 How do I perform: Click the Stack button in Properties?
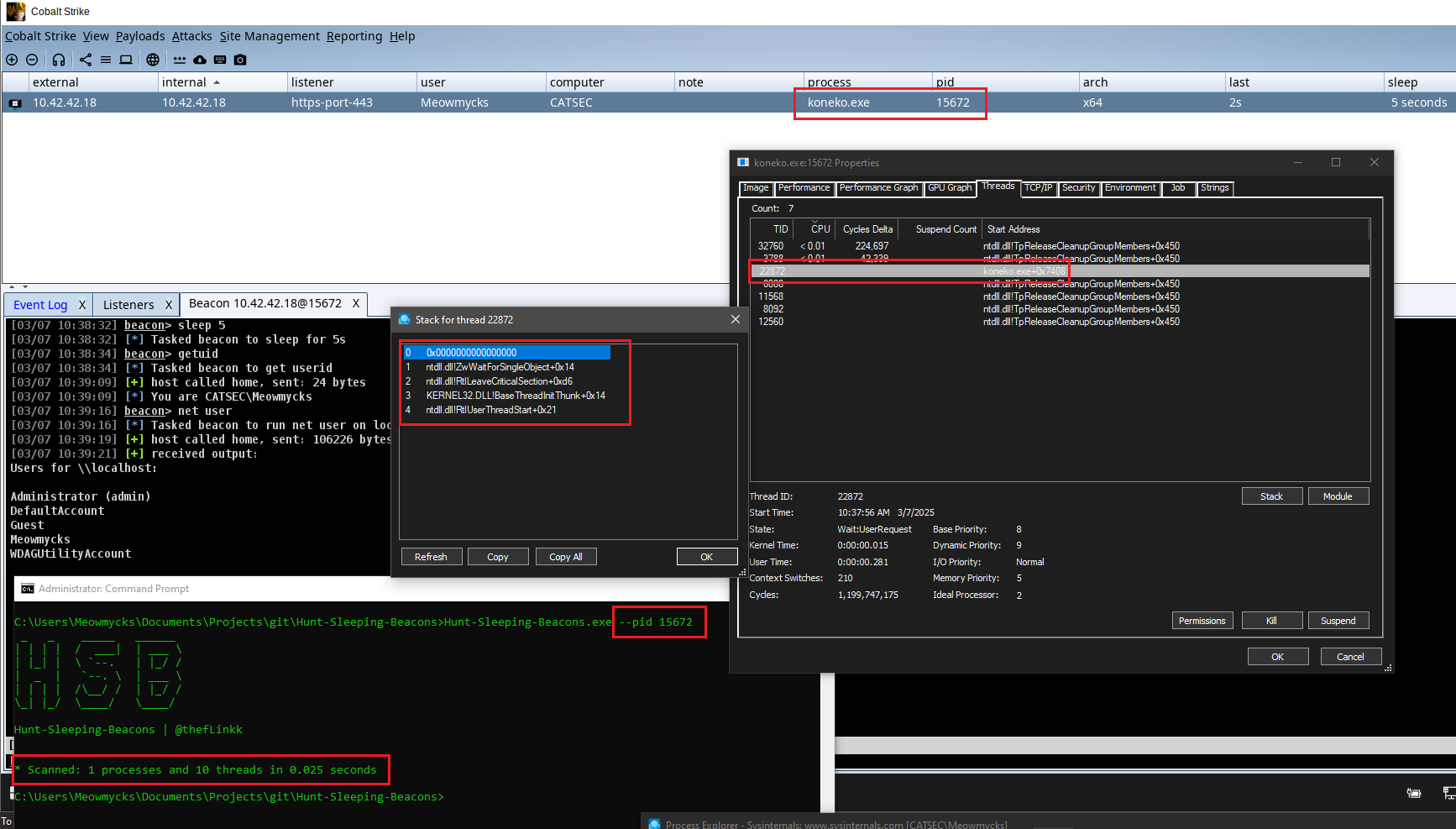click(1272, 496)
